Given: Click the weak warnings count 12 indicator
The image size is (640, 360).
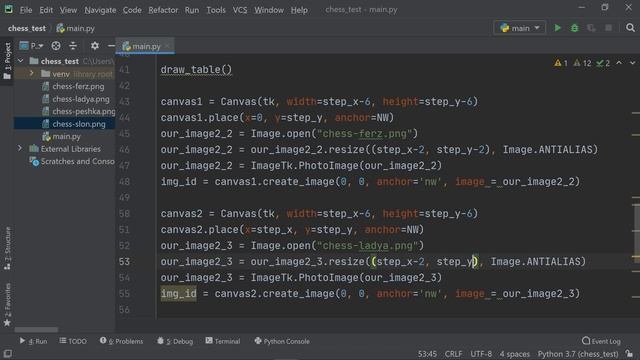Looking at the screenshot, I should click(x=582, y=63).
